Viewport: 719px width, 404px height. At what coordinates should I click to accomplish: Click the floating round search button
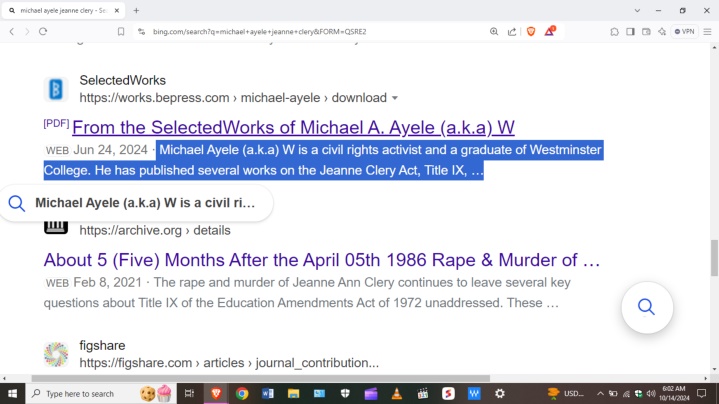(x=647, y=307)
